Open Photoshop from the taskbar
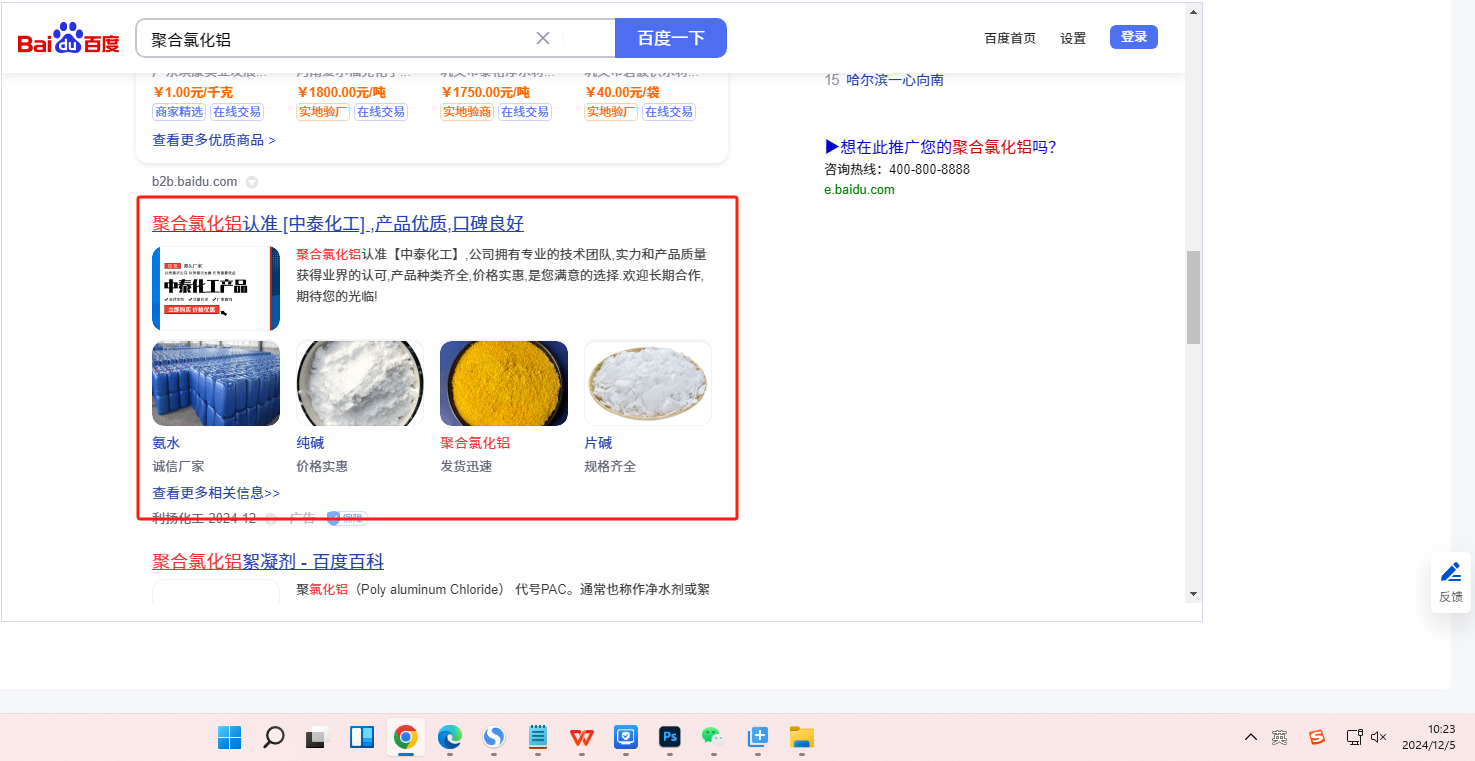This screenshot has height=761, width=1475. coord(670,738)
